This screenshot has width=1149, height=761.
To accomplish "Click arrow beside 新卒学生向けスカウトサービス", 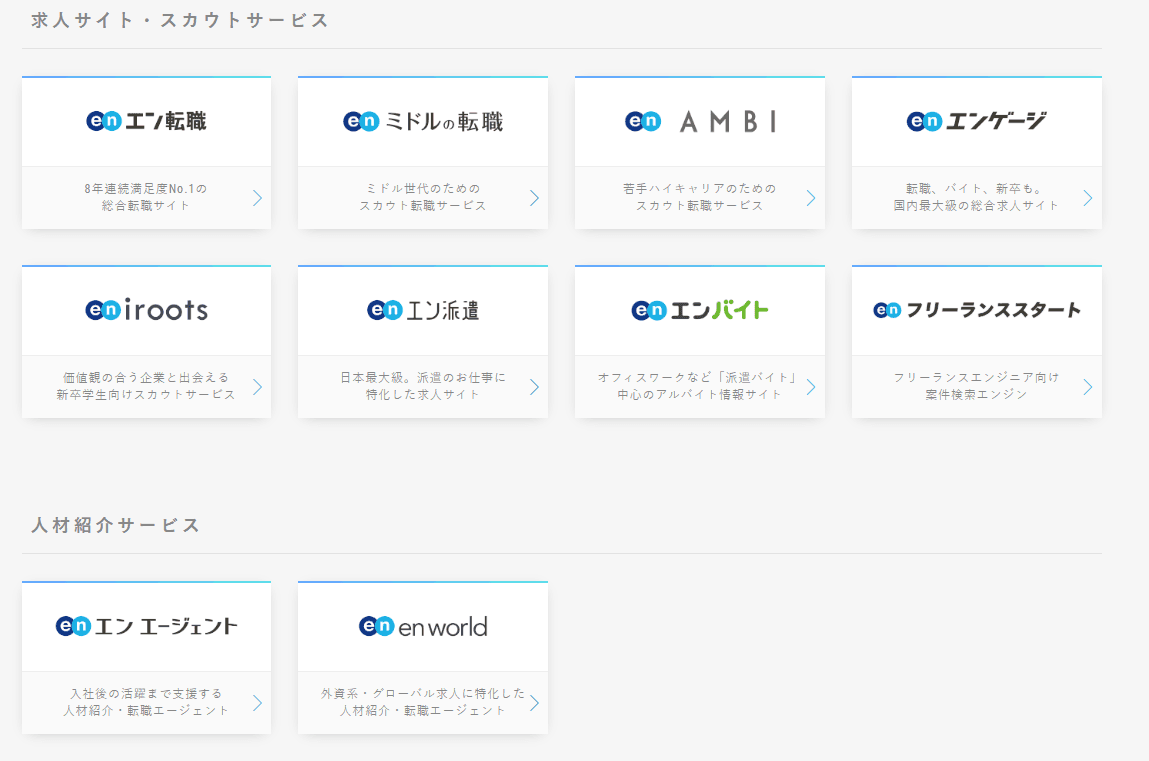I will (x=257, y=386).
